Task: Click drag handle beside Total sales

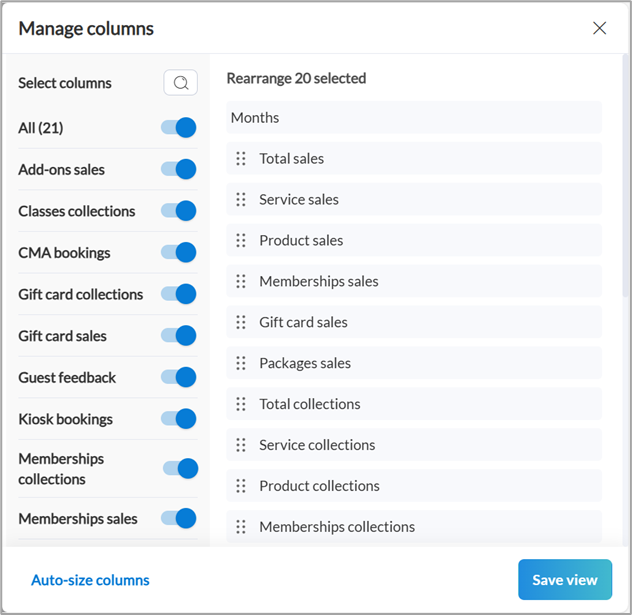Action: [x=241, y=159]
